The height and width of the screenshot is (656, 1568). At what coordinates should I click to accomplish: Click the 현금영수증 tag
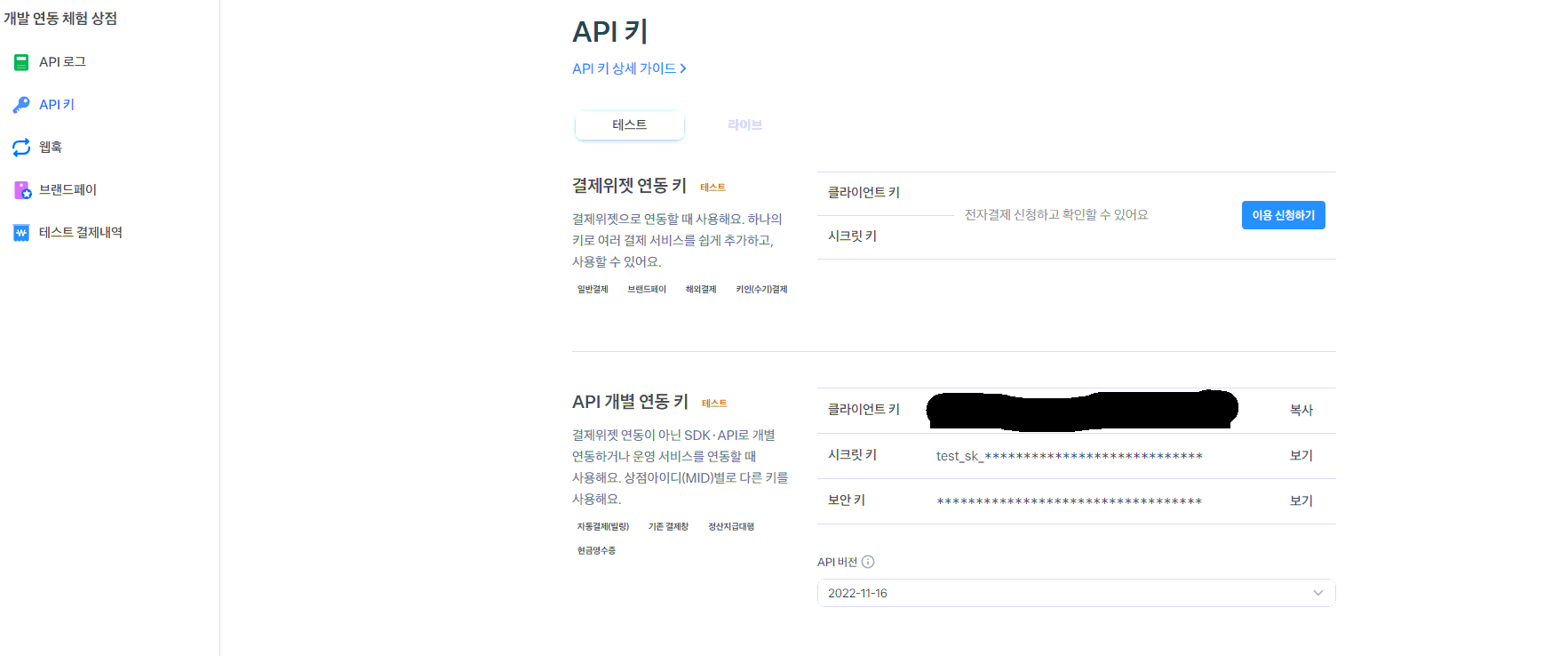click(x=596, y=551)
